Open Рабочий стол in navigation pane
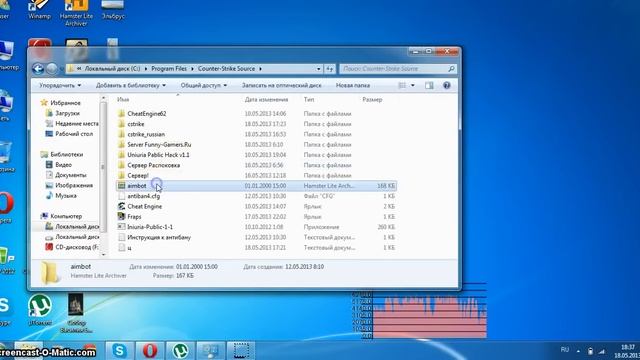The height and width of the screenshot is (360, 640). 74,133
